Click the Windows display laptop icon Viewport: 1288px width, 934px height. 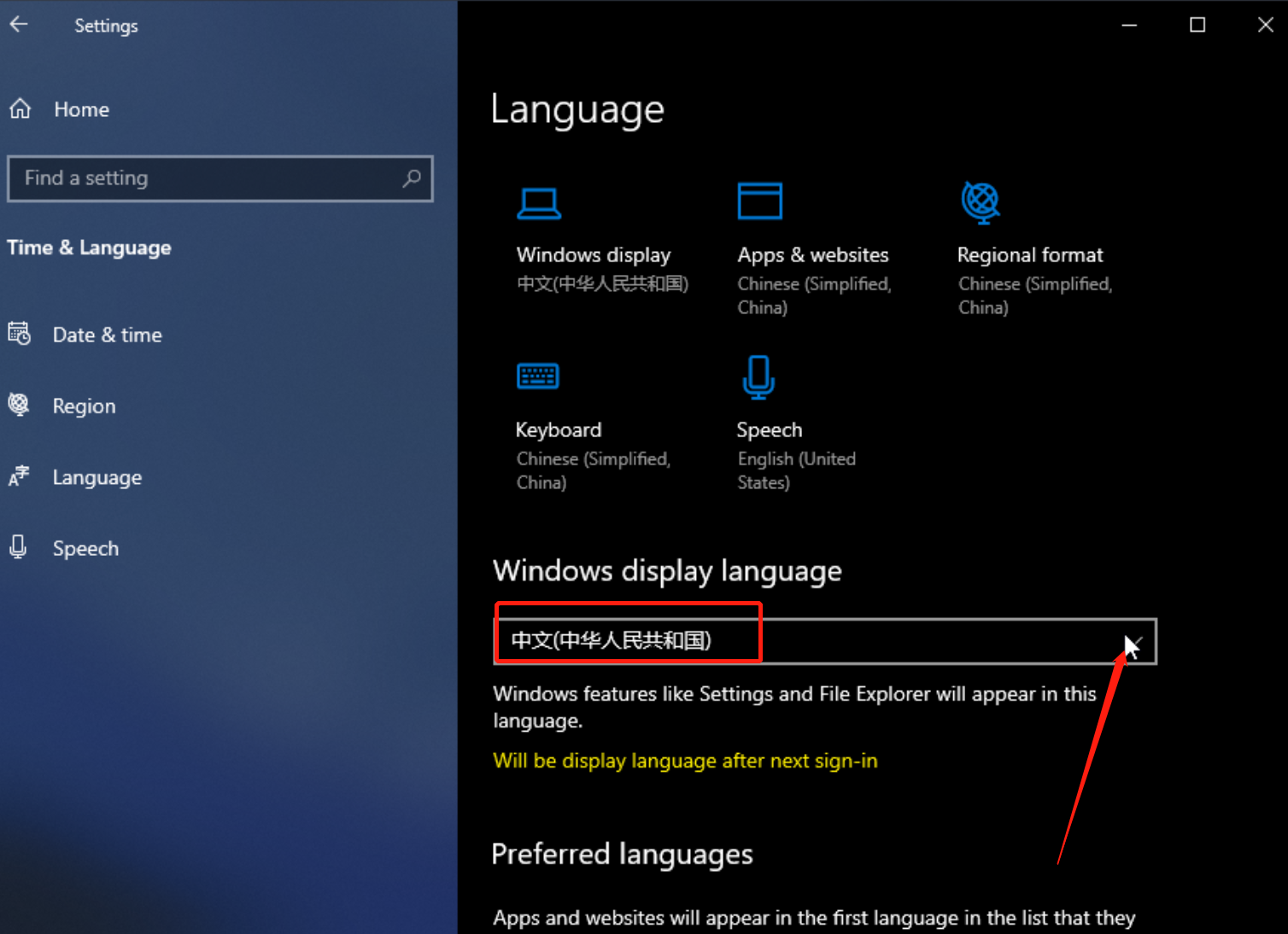pos(539,203)
